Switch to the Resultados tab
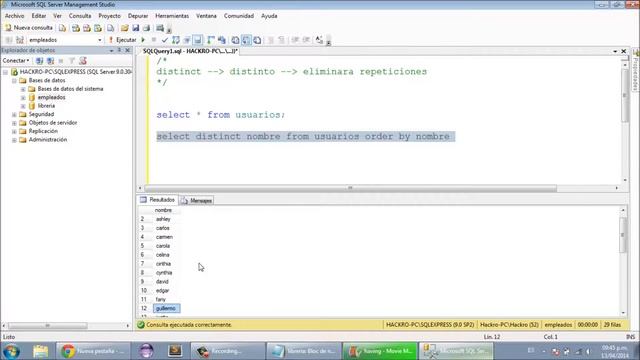The height and width of the screenshot is (360, 640). click(158, 200)
